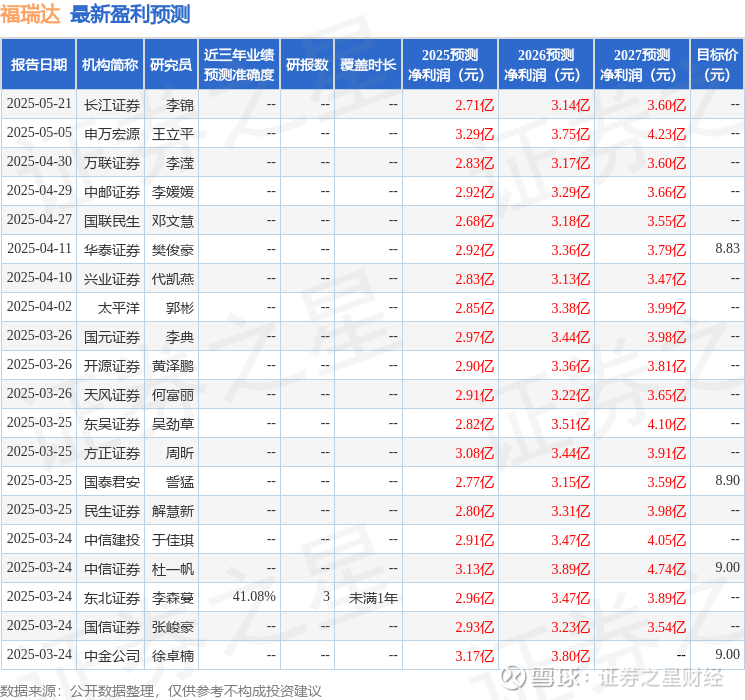Click the 华泰证券 institution cell
This screenshot has height=700, width=745.
112,250
